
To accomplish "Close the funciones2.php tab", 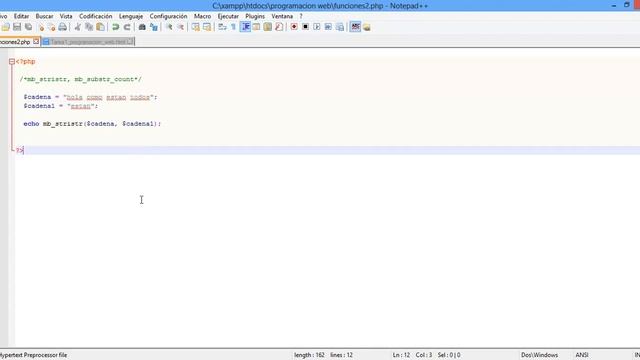I will [36, 42].
